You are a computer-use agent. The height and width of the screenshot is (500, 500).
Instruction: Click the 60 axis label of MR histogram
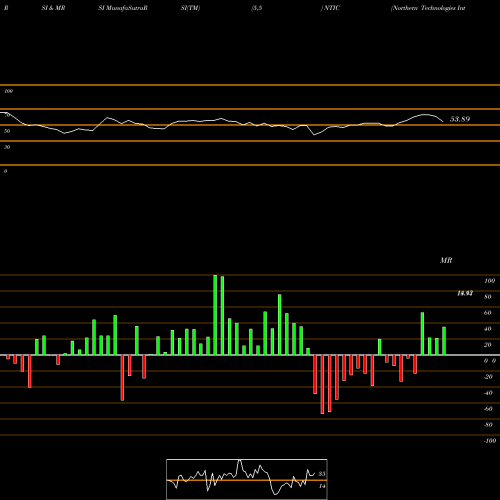pos(487,313)
